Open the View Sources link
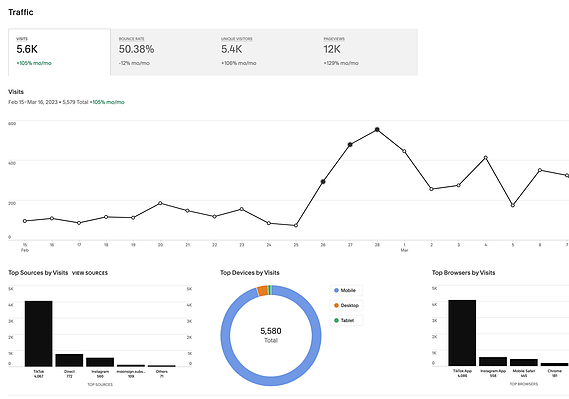 [90, 273]
